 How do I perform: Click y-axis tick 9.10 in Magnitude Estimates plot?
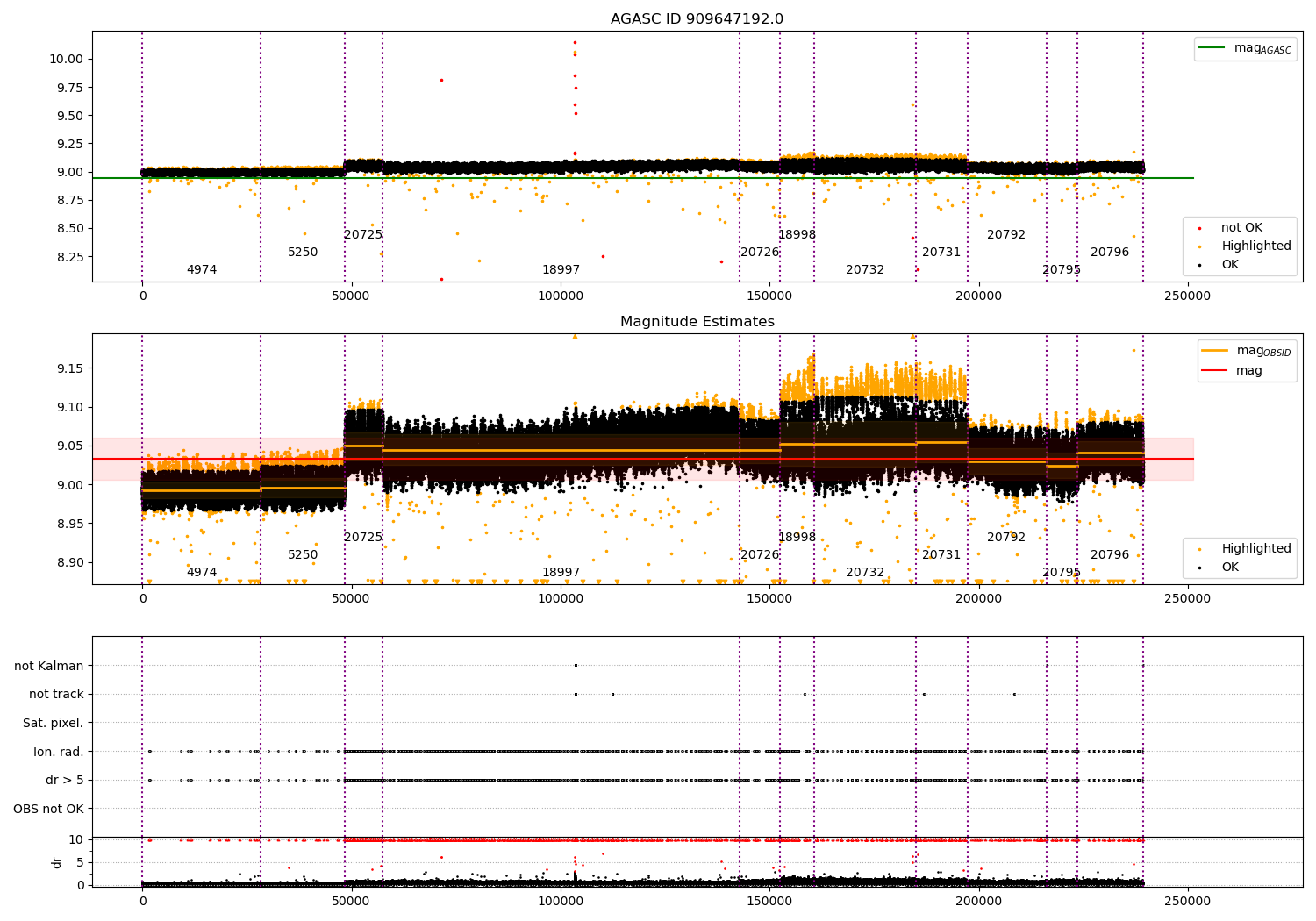pos(69,408)
